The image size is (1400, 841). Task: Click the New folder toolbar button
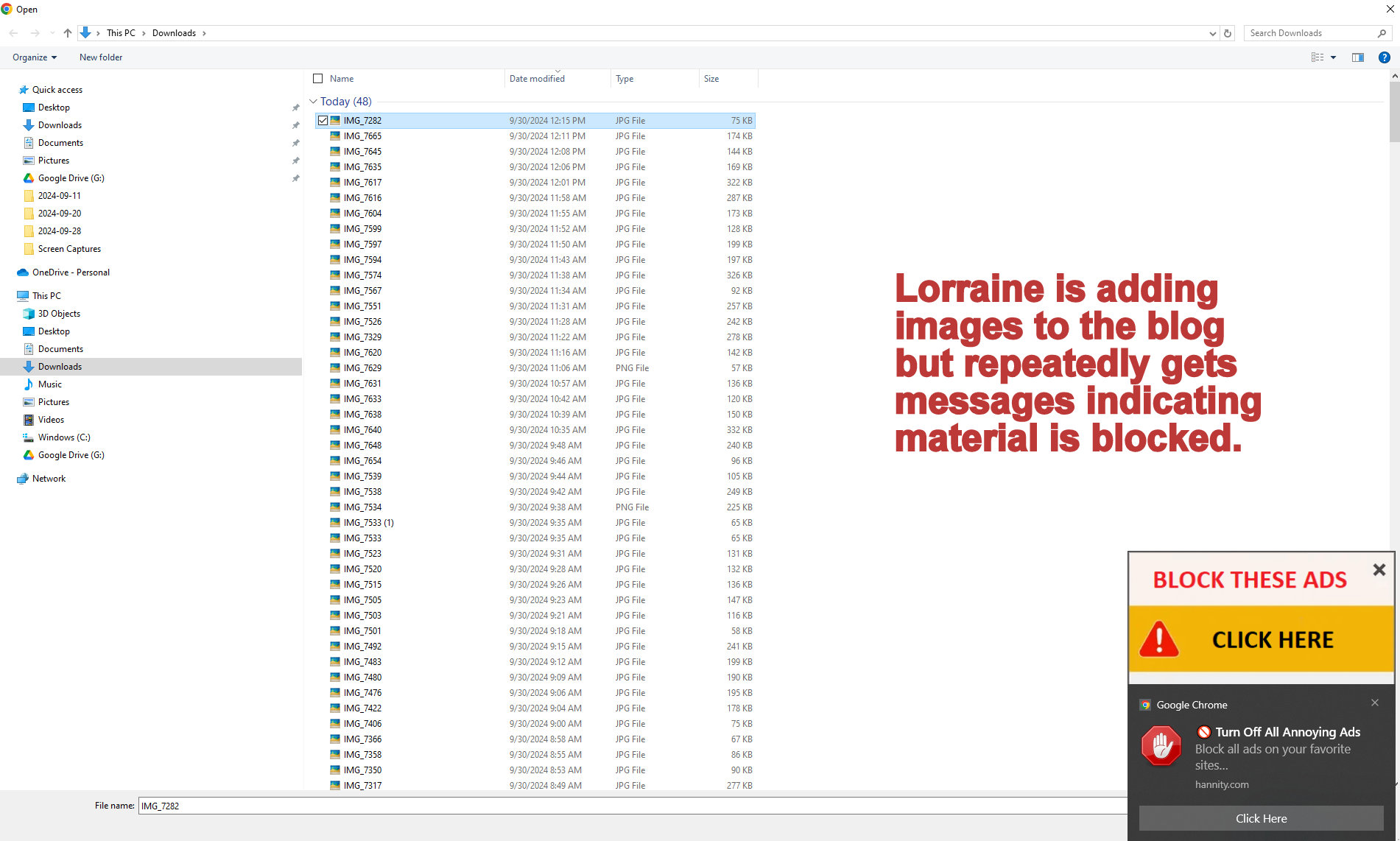coord(101,57)
